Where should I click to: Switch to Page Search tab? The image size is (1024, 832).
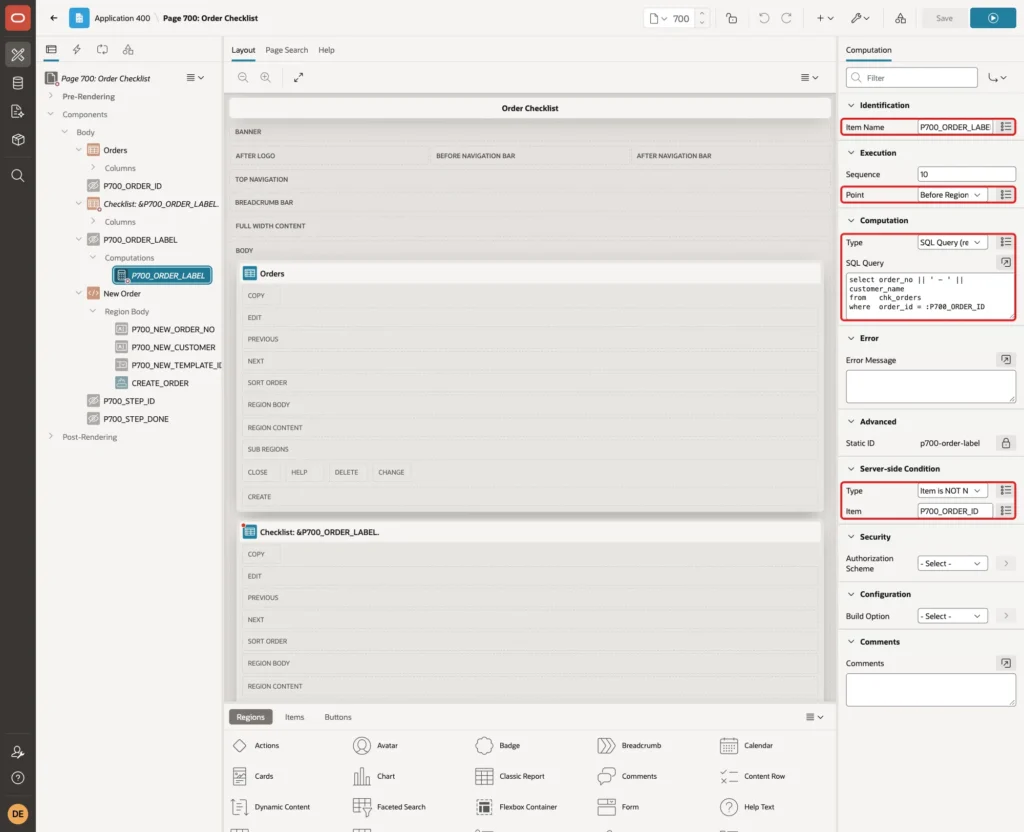(286, 50)
